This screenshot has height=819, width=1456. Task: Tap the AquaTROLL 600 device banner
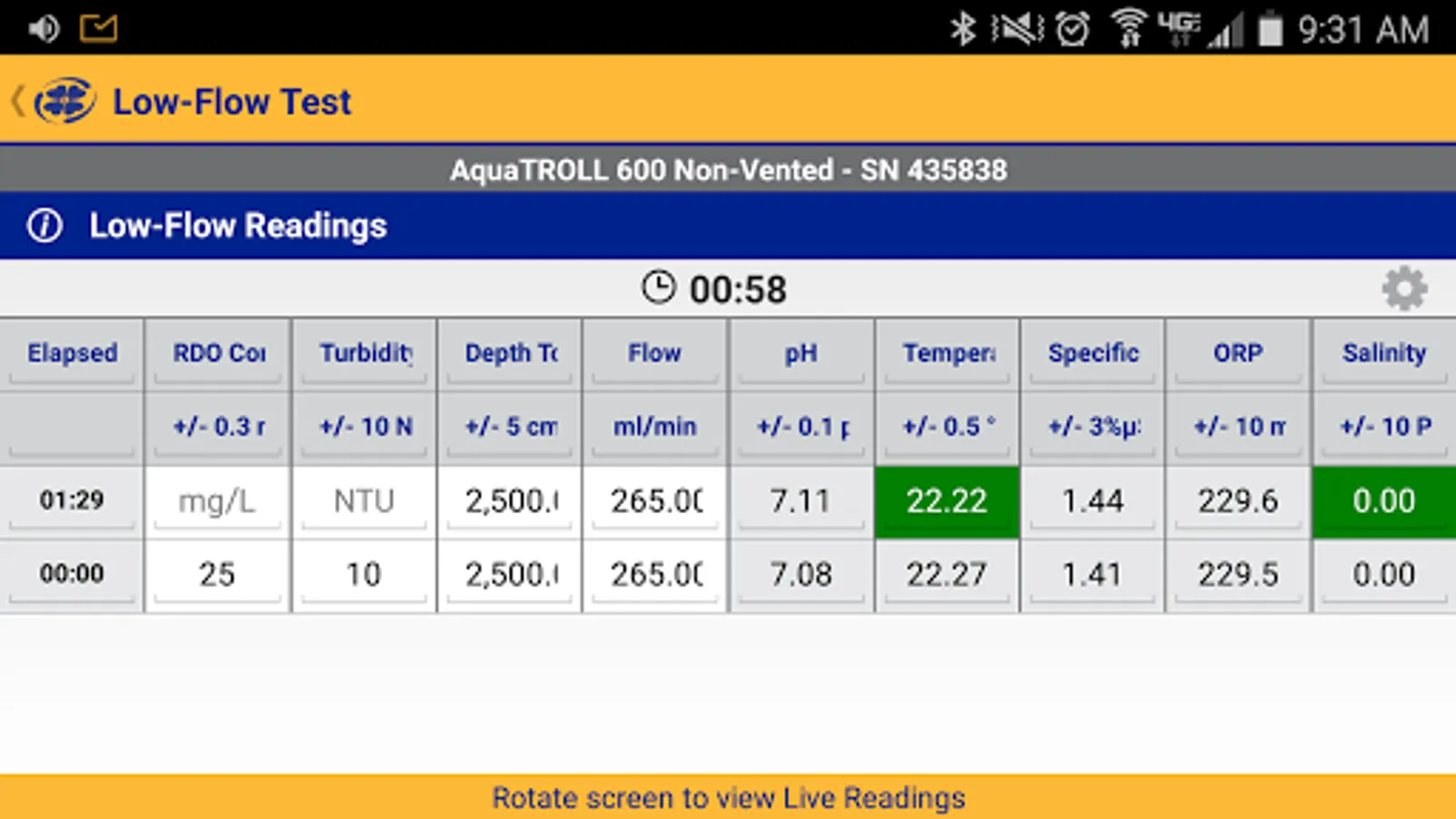coord(728,169)
